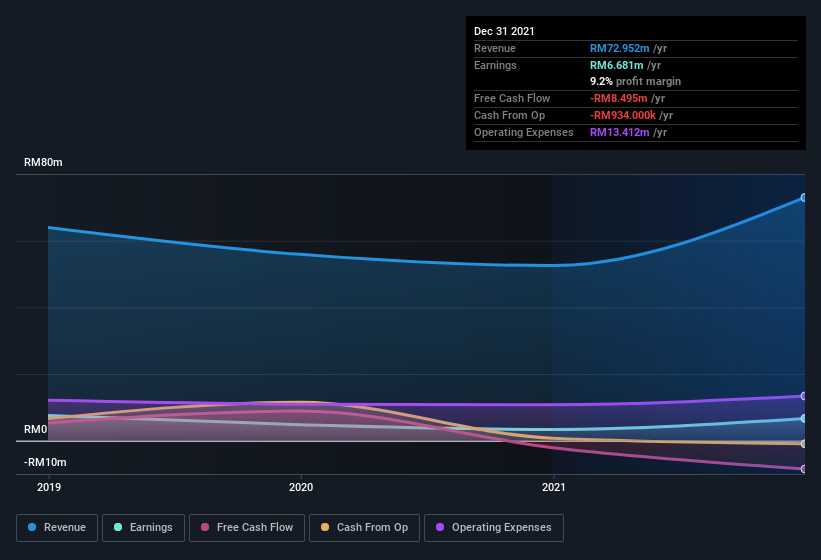Click the RM13.412m operating expenses value
Screen dimensions: 821x560
pyautogui.click(x=619, y=132)
